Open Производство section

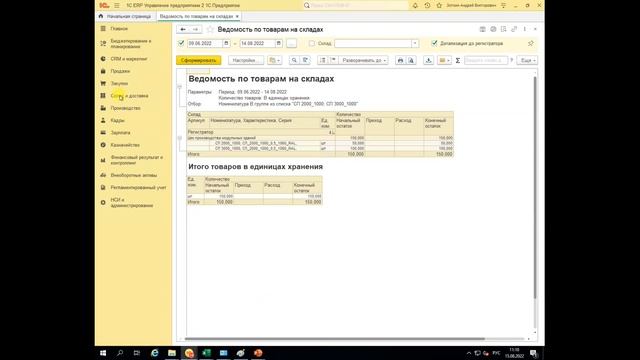[125, 108]
